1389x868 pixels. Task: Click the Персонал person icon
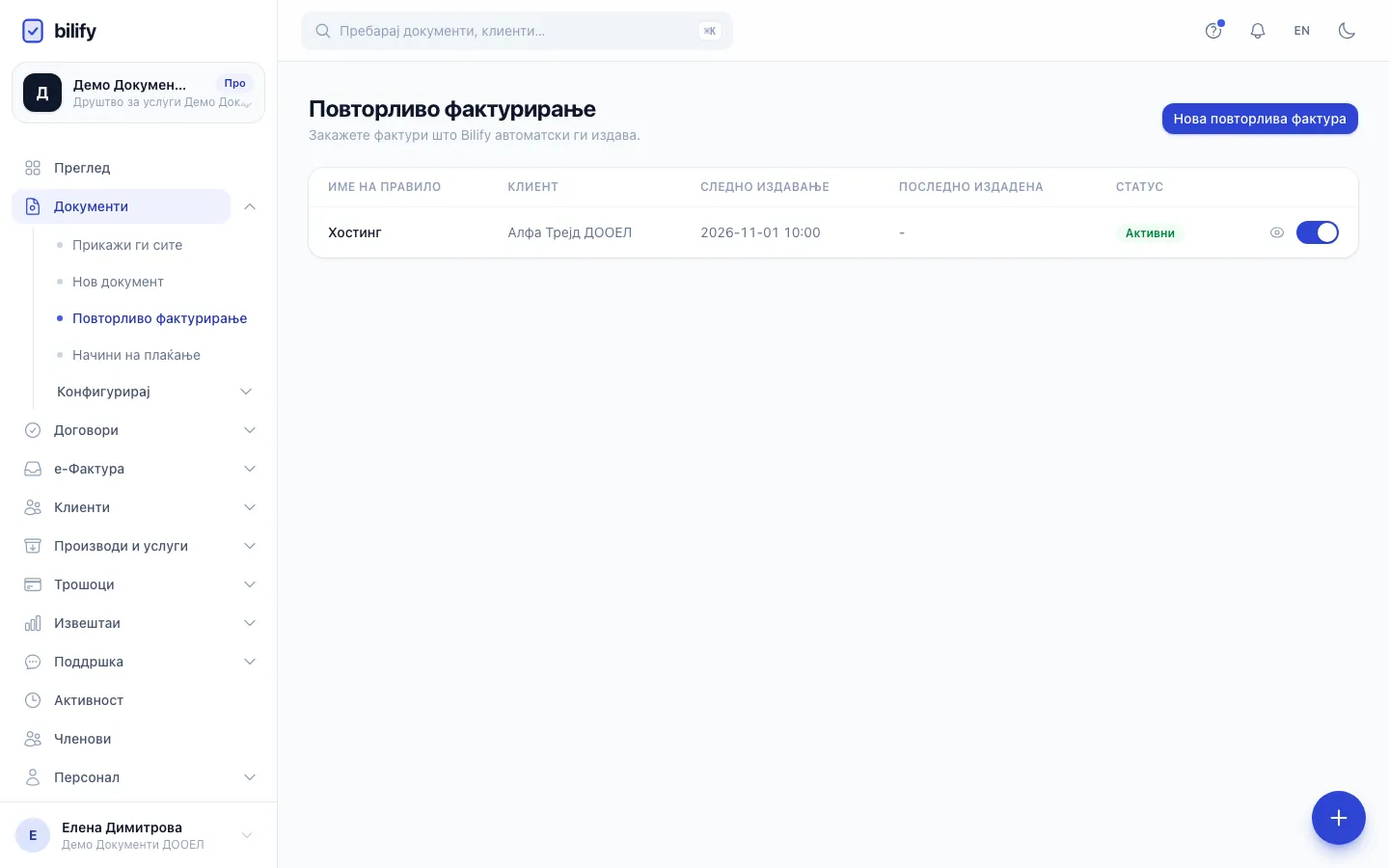pyautogui.click(x=33, y=777)
